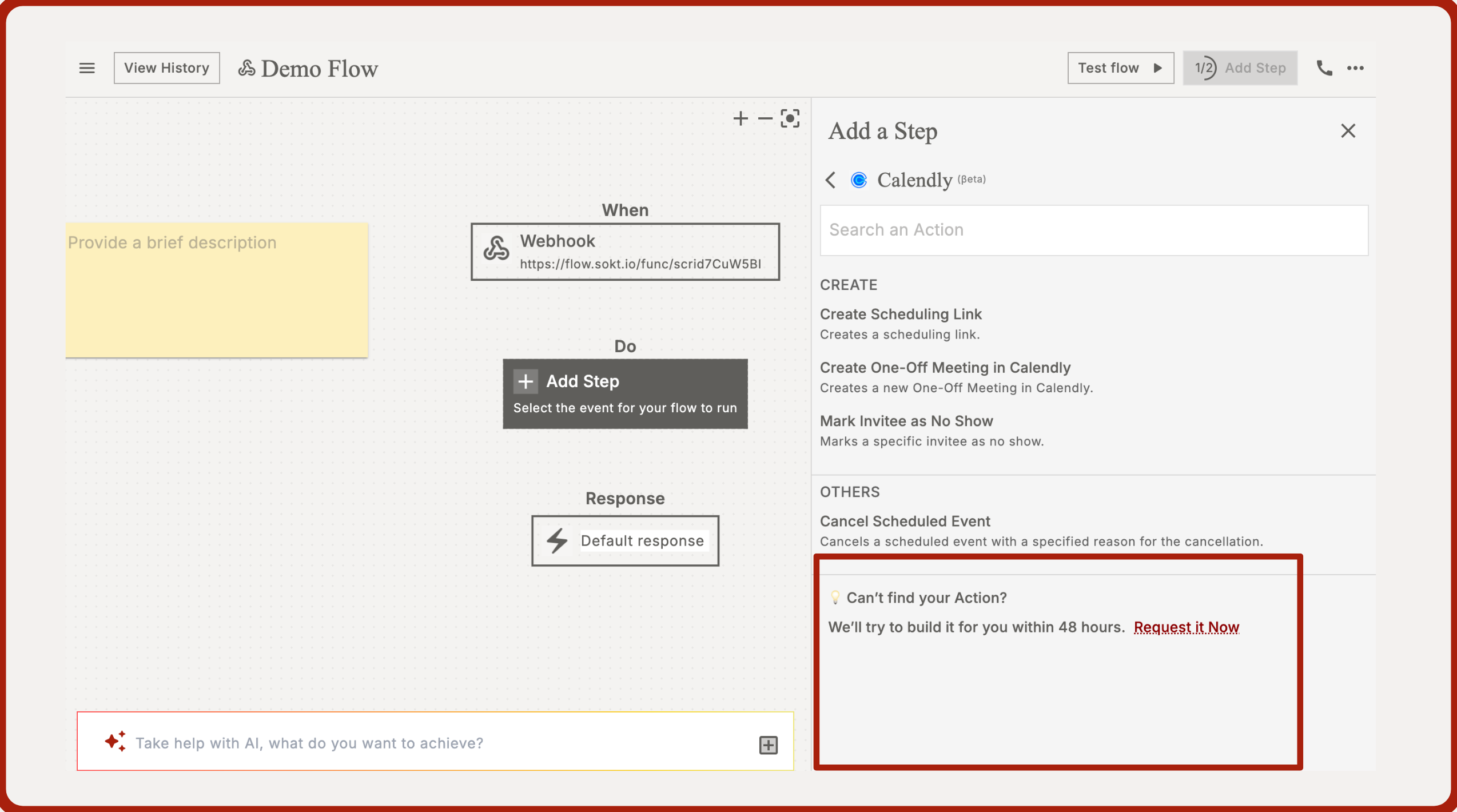The height and width of the screenshot is (812, 1457).
Task: Click the Calendly app name heading
Action: [x=914, y=180]
